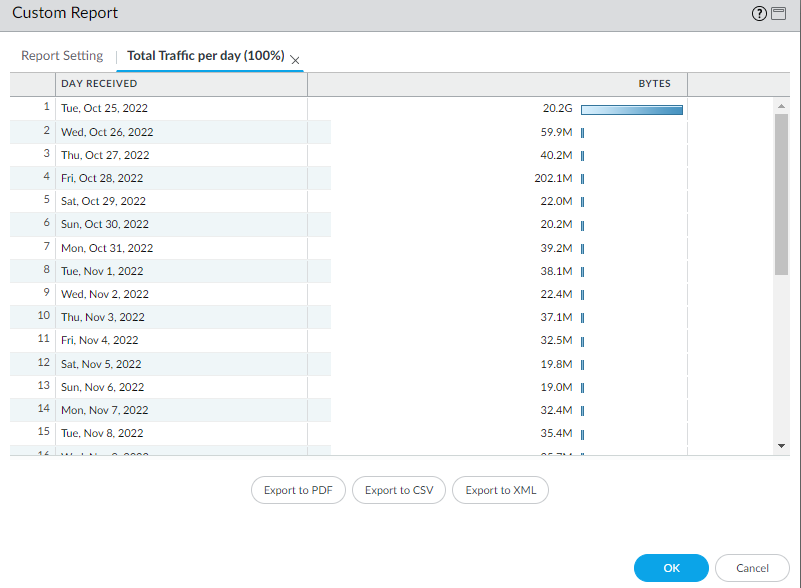Click the 37.1M bytes value
Viewport: 801px width, 588px height.
pos(556,317)
